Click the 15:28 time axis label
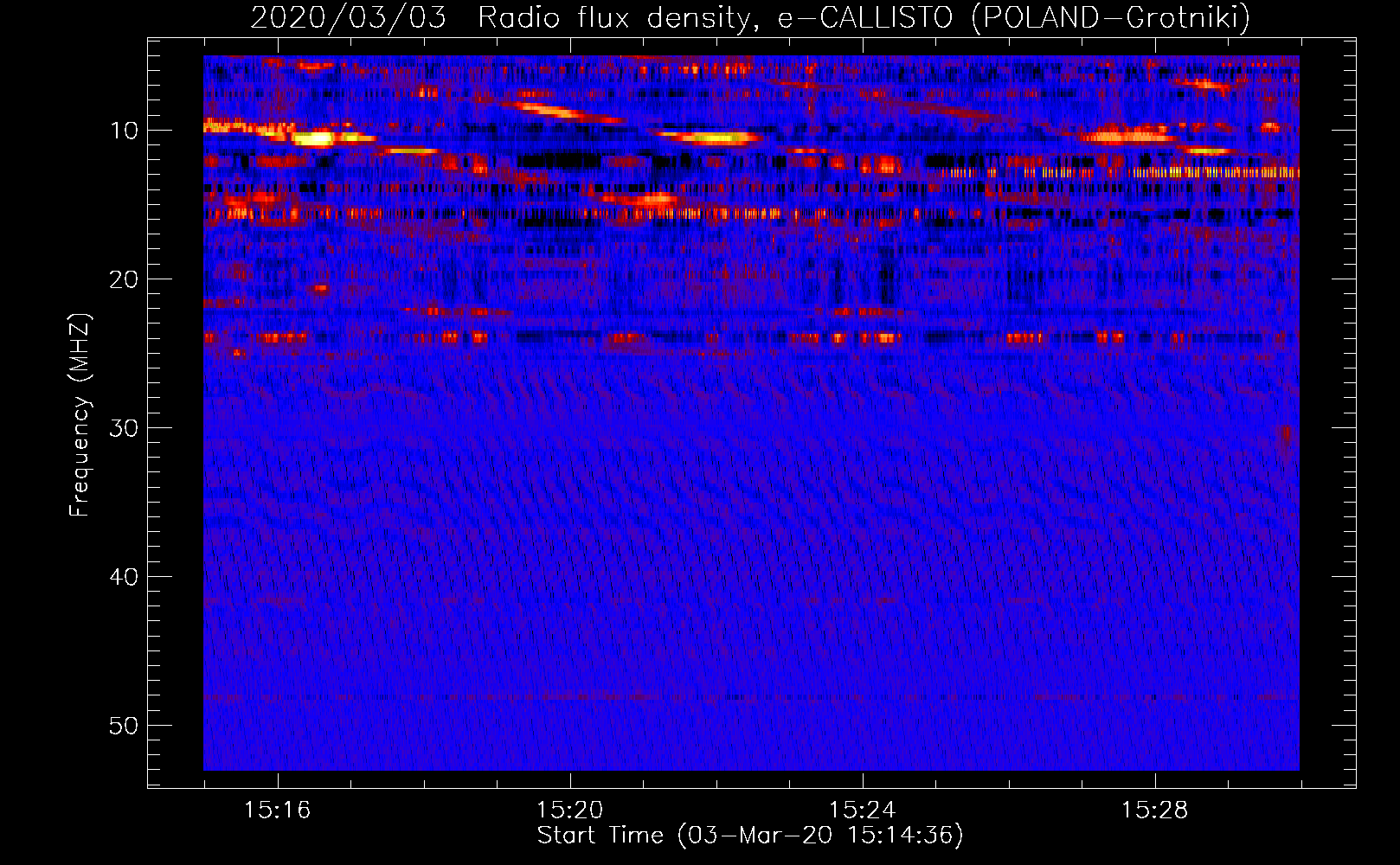This screenshot has height=865, width=1400. point(1154,811)
